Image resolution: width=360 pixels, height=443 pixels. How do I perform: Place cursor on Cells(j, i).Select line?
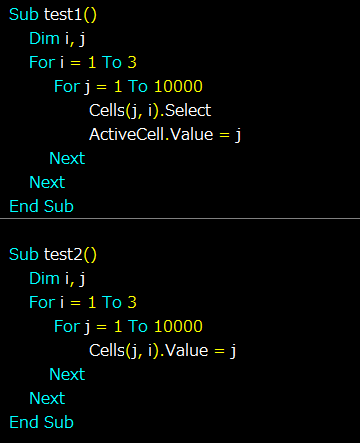150,111
